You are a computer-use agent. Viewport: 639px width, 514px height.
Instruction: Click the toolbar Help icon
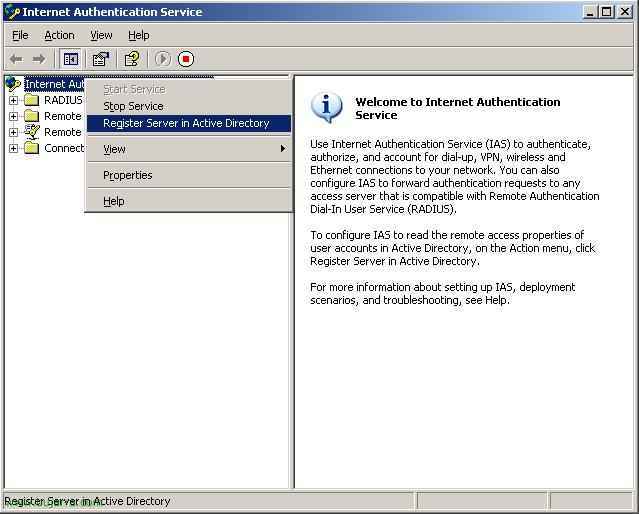[x=132, y=59]
